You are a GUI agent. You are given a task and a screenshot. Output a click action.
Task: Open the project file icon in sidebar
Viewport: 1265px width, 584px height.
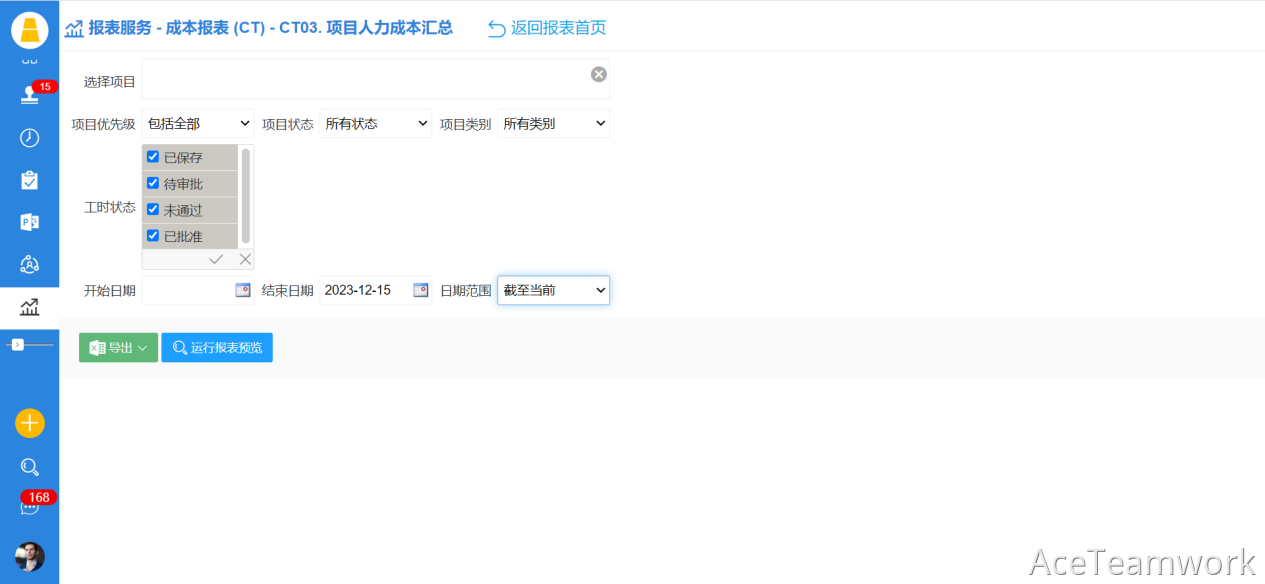click(x=29, y=222)
